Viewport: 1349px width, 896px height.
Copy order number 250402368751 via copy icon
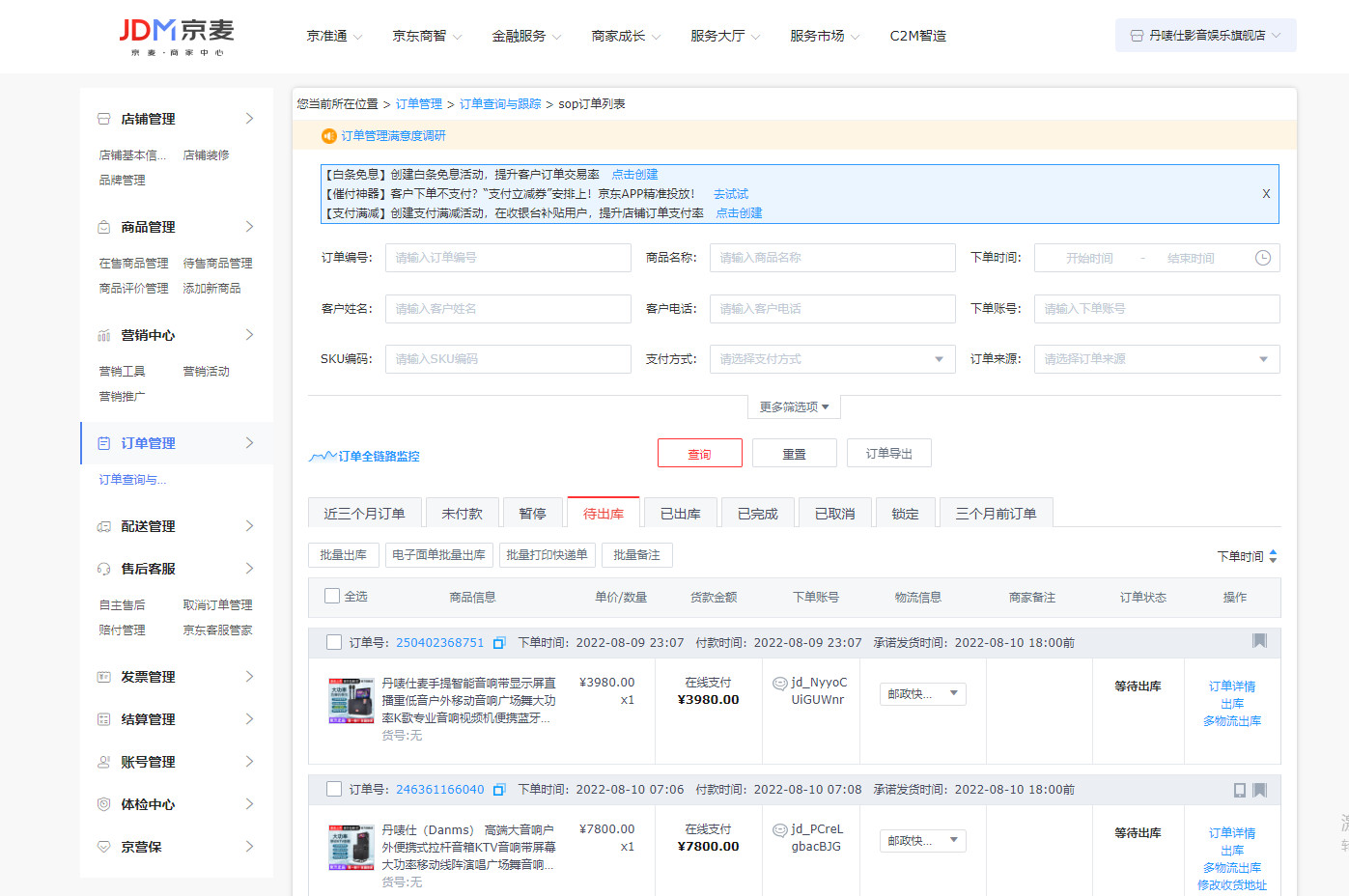499,643
